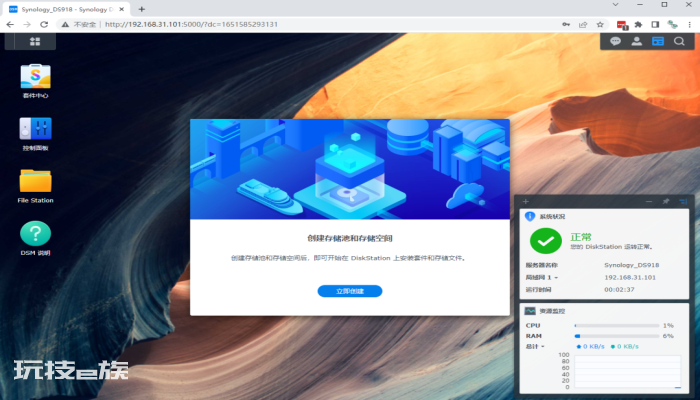The image size is (700, 400).
Task: Bookmark this page star icon
Action: 600,25
